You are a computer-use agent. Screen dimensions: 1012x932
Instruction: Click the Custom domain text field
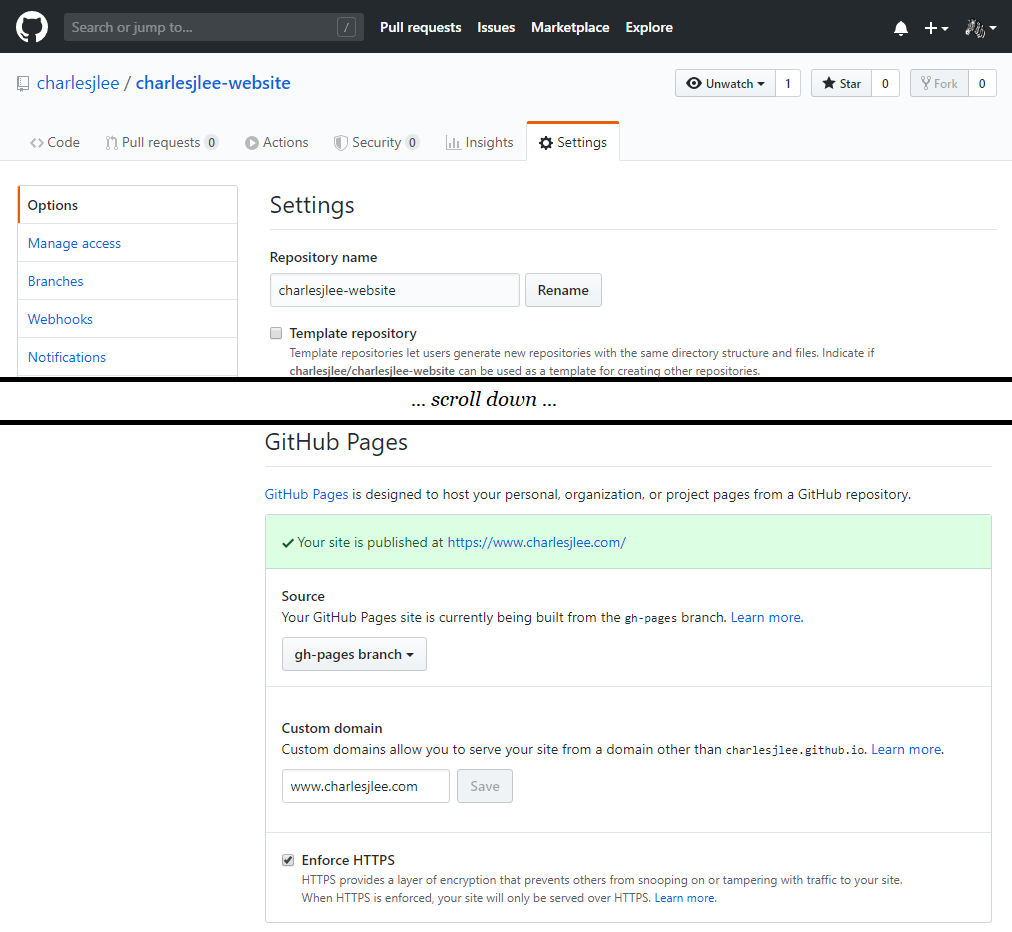[x=365, y=786]
